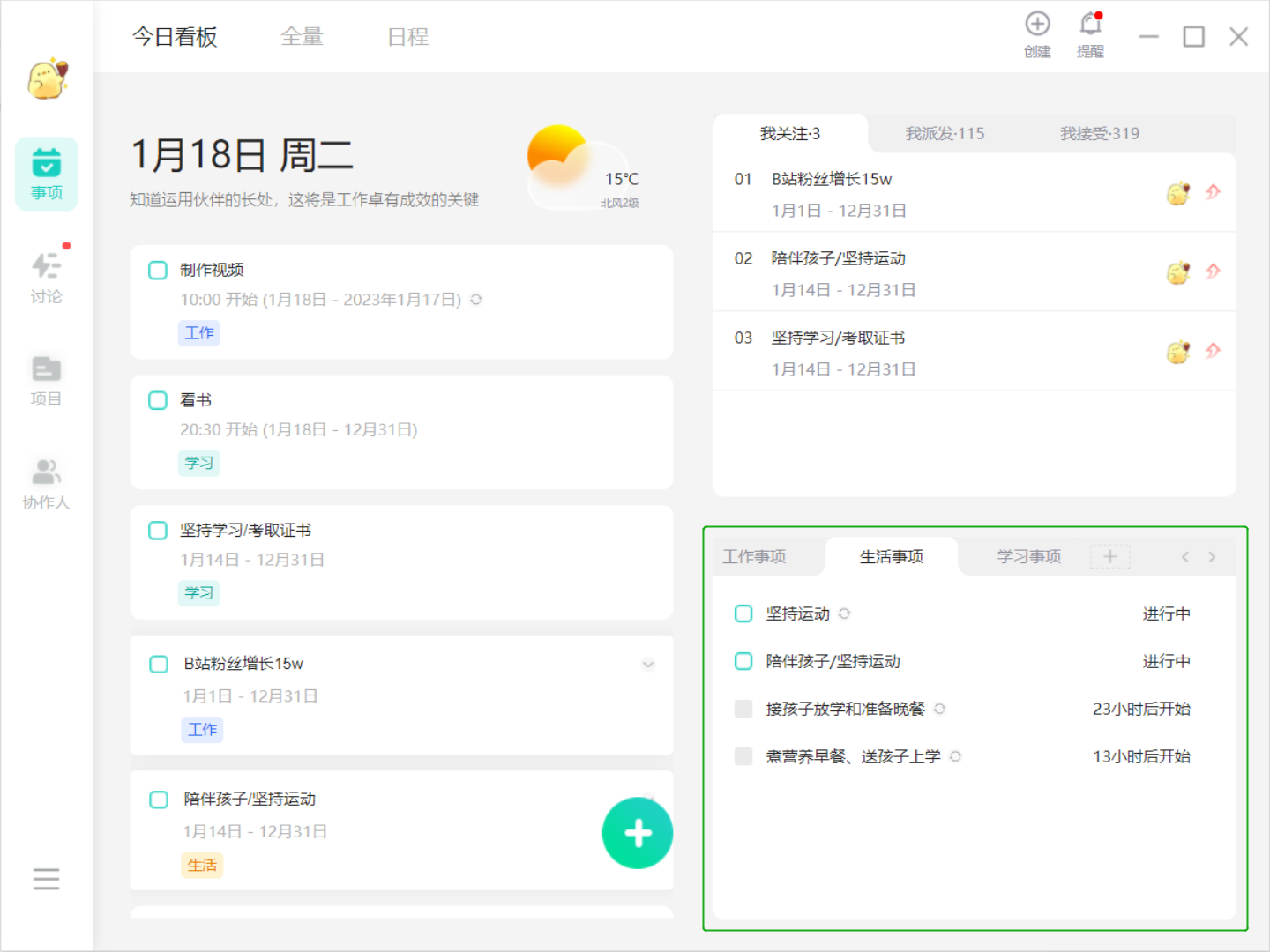Open the 提醒 bell notifications

point(1090,25)
